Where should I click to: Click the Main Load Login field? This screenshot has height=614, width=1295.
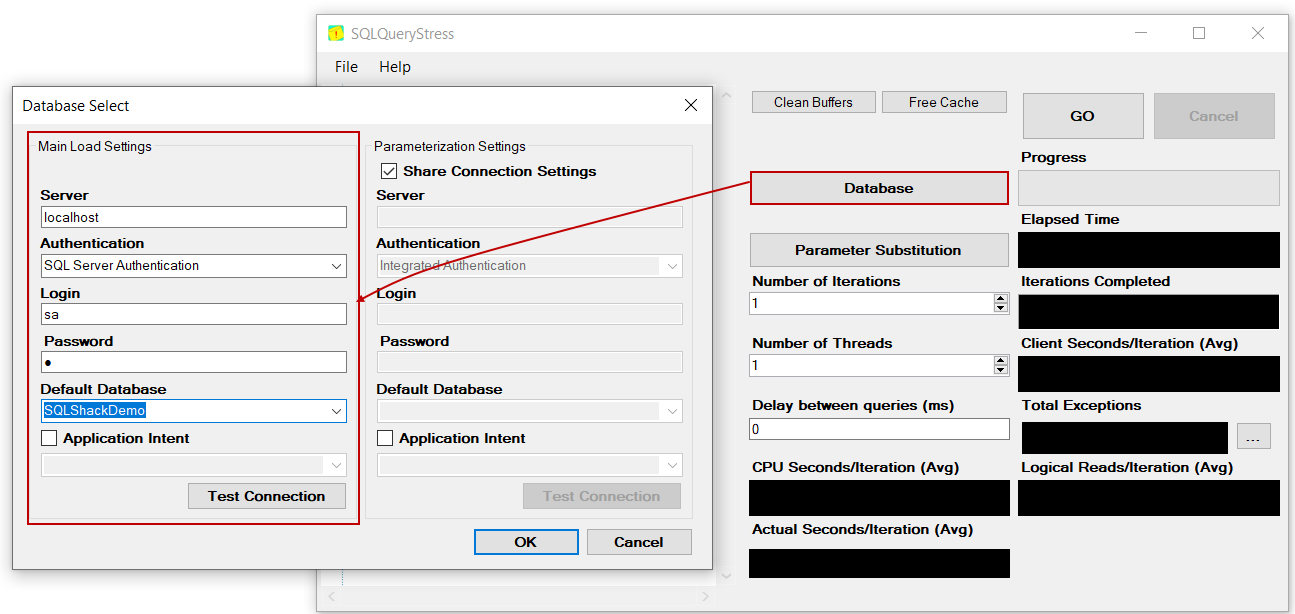(x=194, y=314)
